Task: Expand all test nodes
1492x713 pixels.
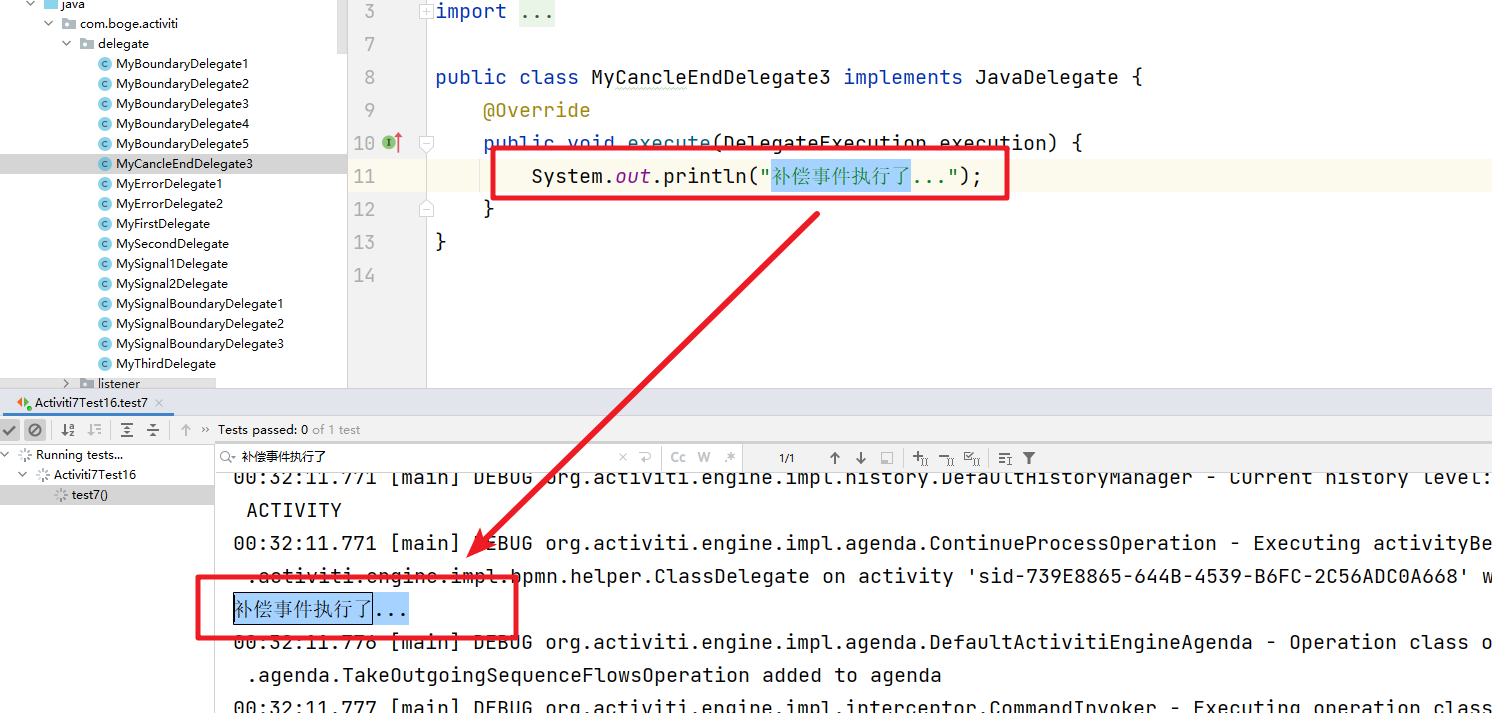Action: pyautogui.click(x=127, y=430)
